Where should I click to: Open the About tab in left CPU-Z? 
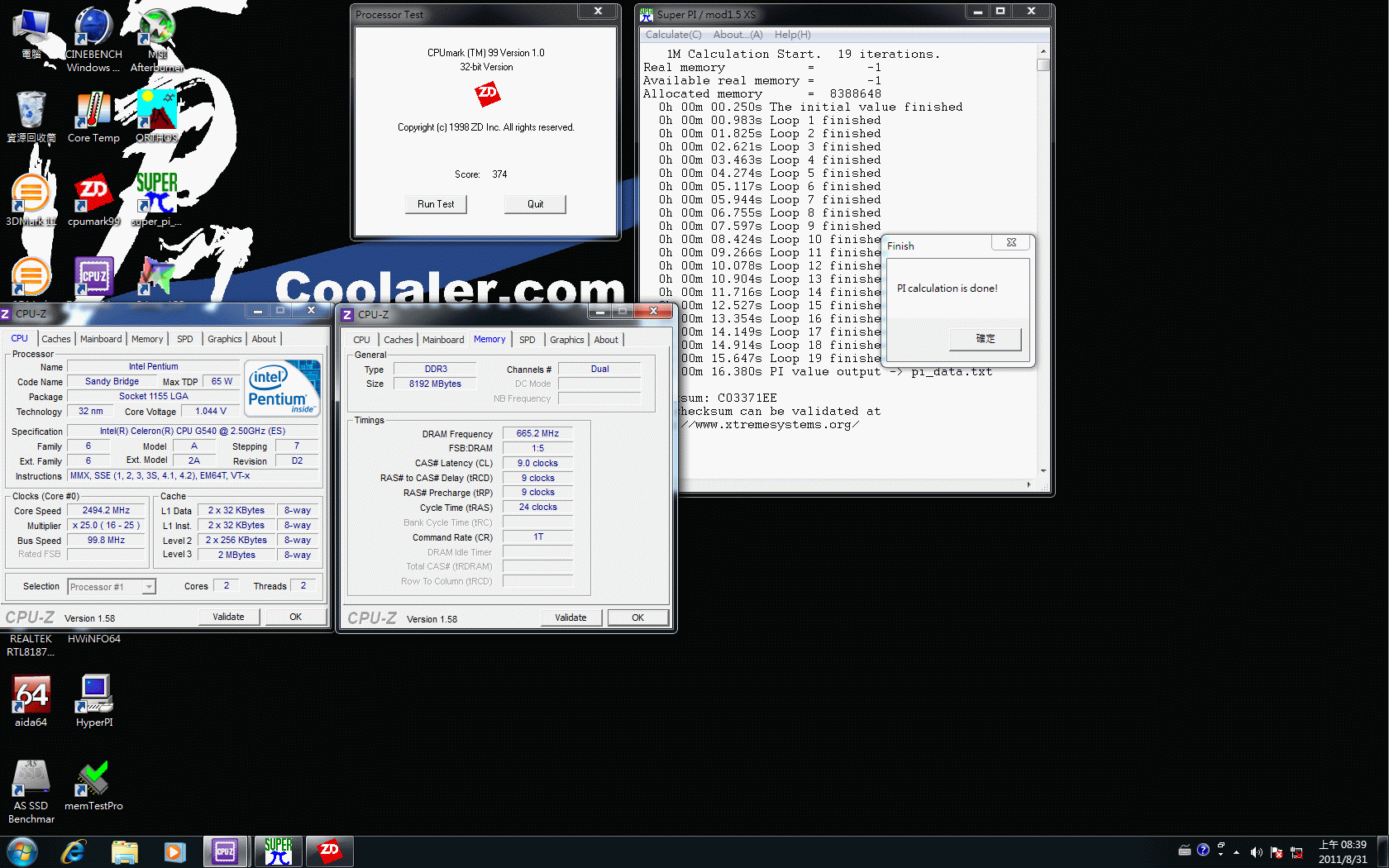tap(264, 339)
